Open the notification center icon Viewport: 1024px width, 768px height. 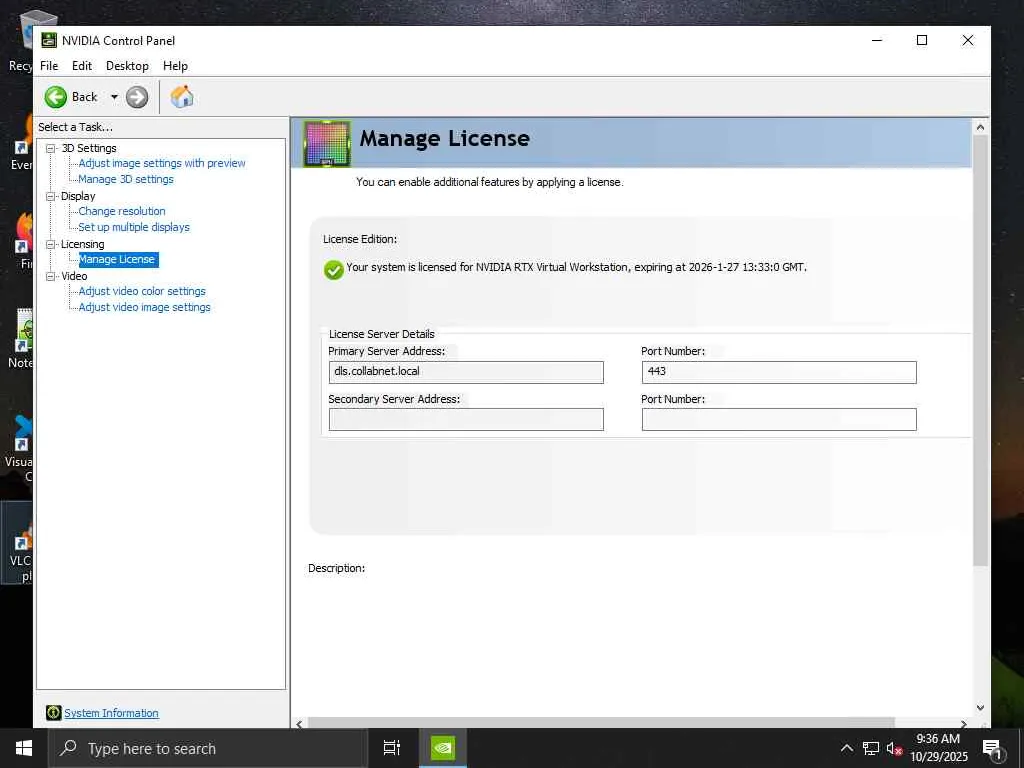(992, 749)
